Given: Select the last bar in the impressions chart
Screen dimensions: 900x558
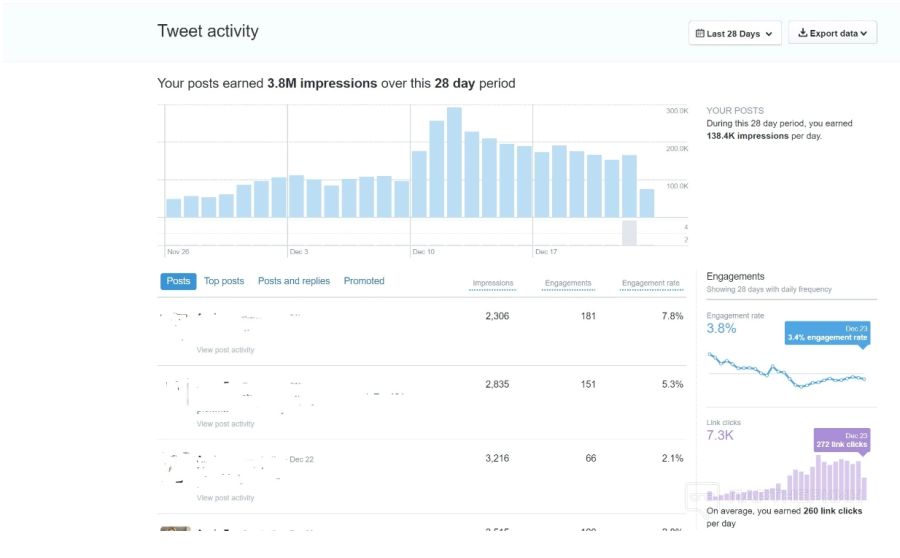Looking at the screenshot, I should tap(647, 203).
